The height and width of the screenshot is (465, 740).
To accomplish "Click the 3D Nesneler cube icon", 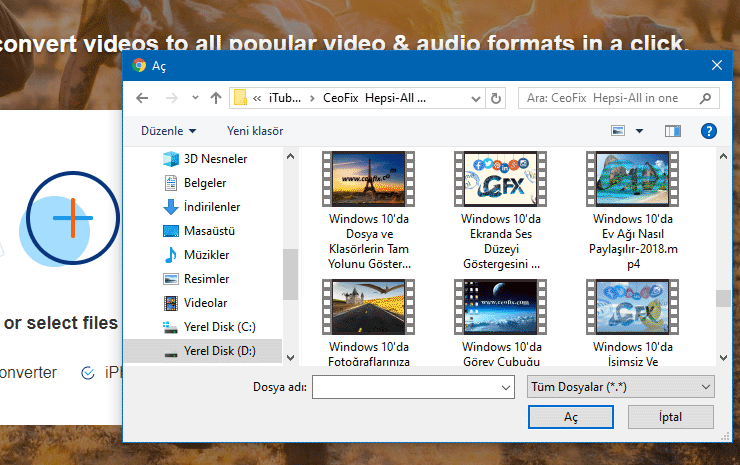I will click(170, 159).
